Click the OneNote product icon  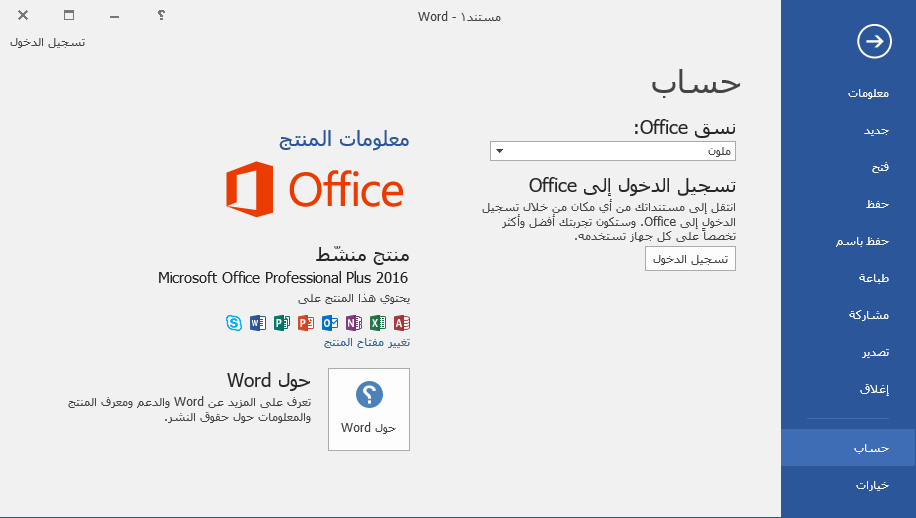[353, 322]
